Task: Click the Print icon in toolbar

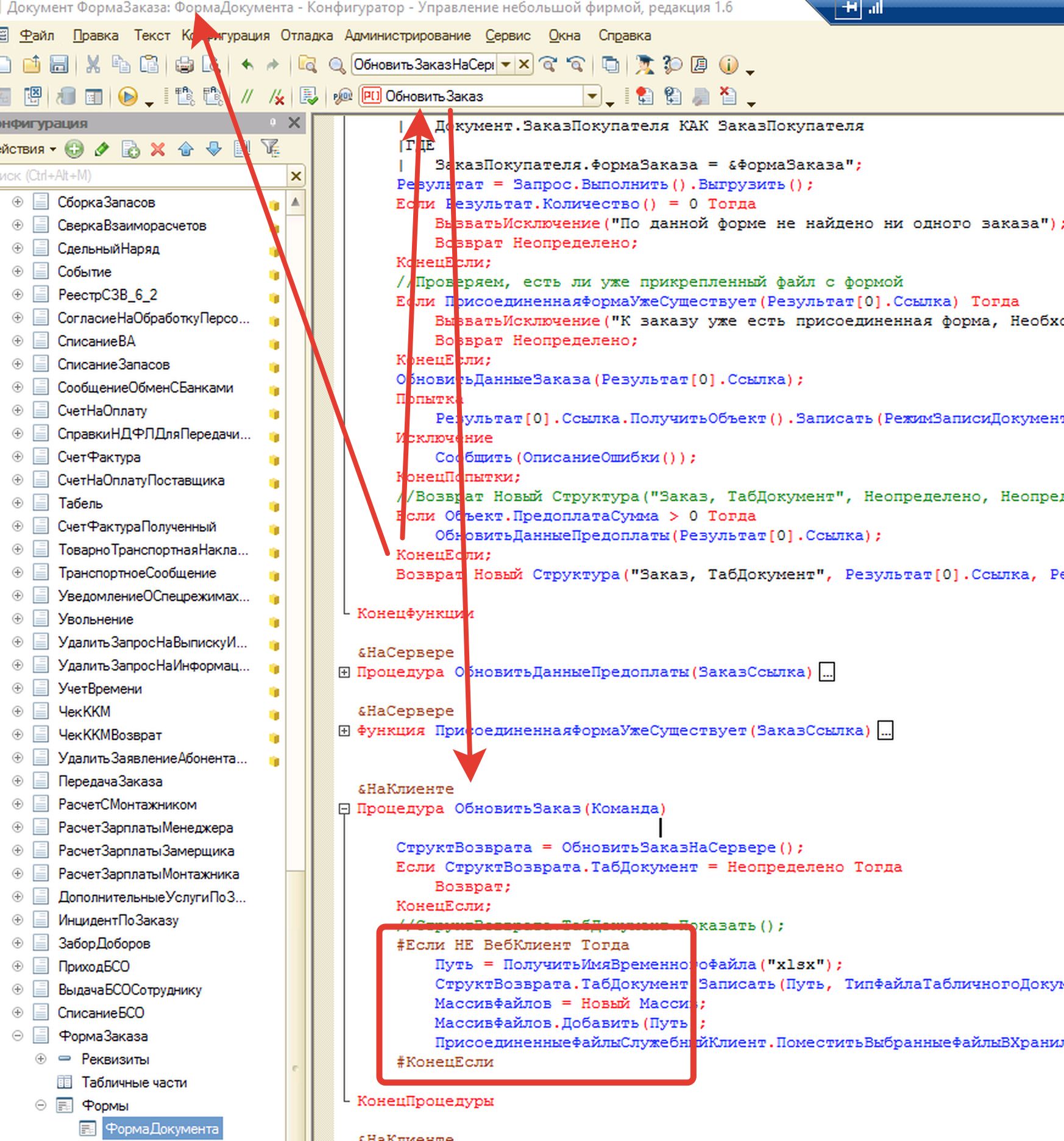Action: pyautogui.click(x=183, y=65)
